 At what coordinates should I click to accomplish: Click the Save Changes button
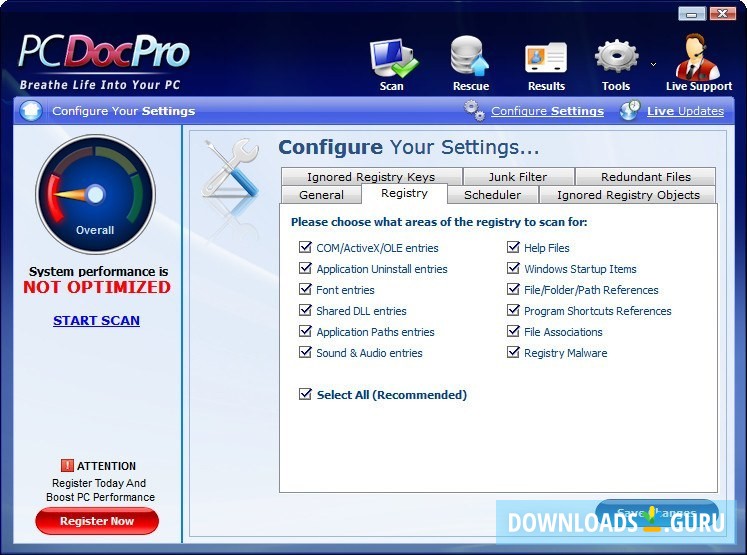click(656, 513)
